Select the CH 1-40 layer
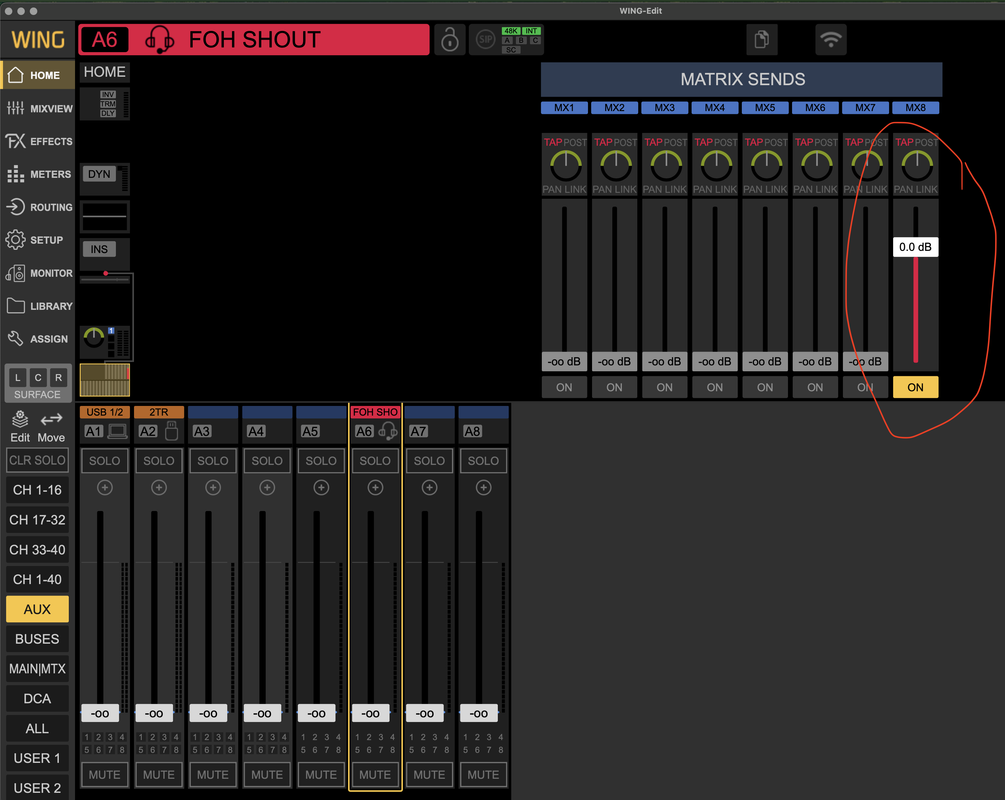 click(x=37, y=579)
